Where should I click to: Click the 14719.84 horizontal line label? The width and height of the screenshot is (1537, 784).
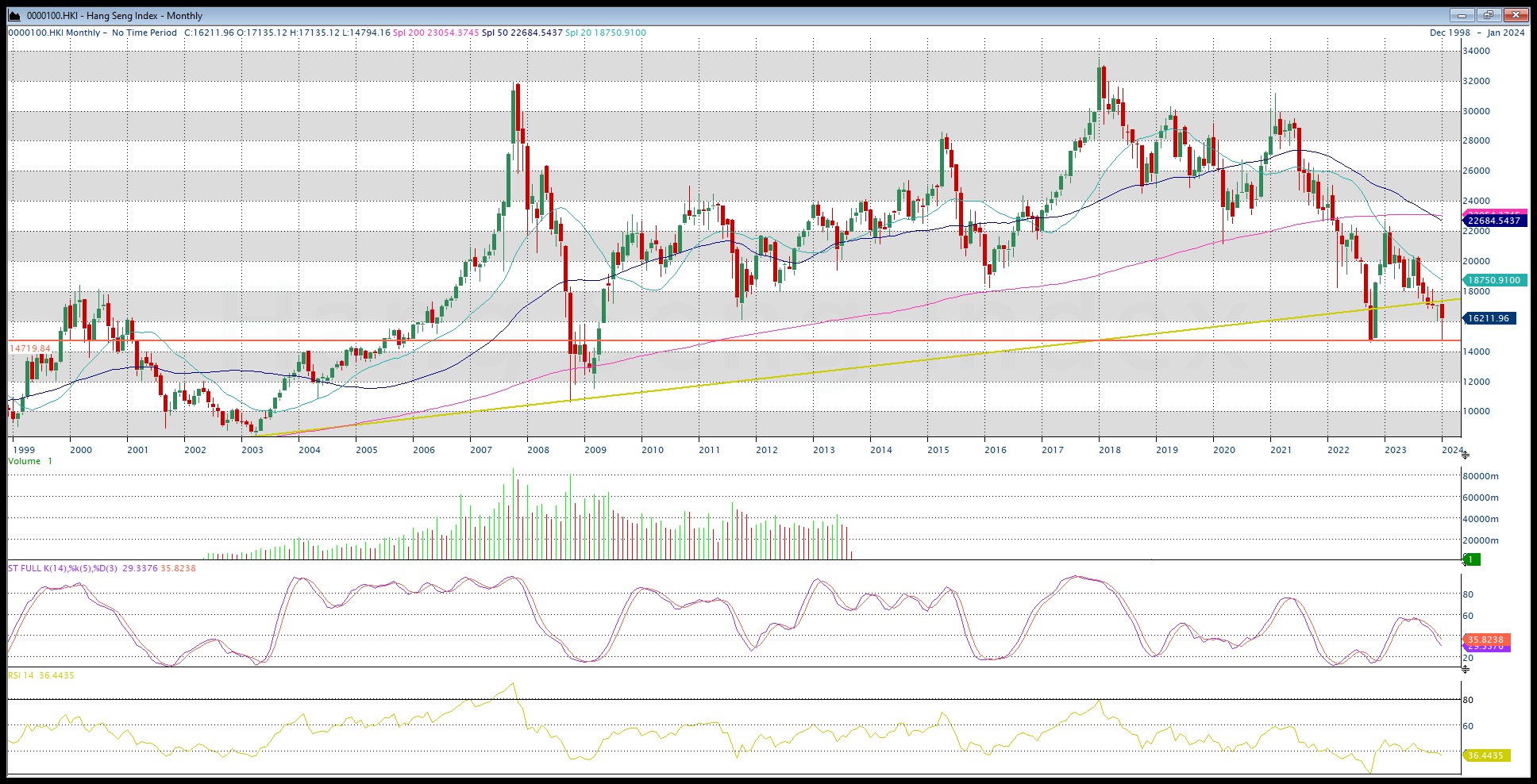coord(30,348)
